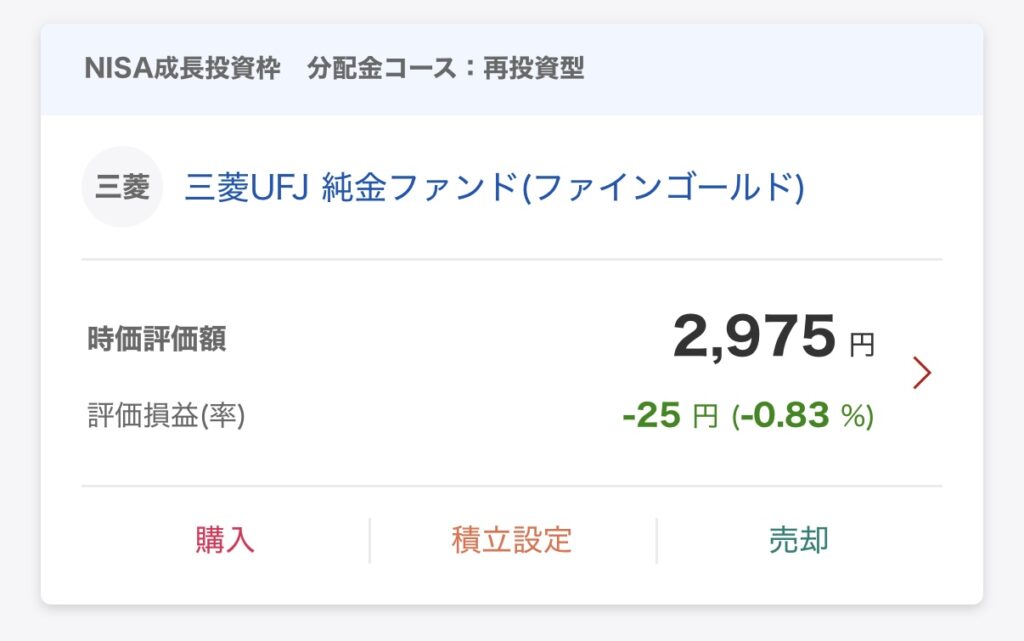Open 三菱UFJ 純金ファンド(ファインゴールド) fund link

494,188
